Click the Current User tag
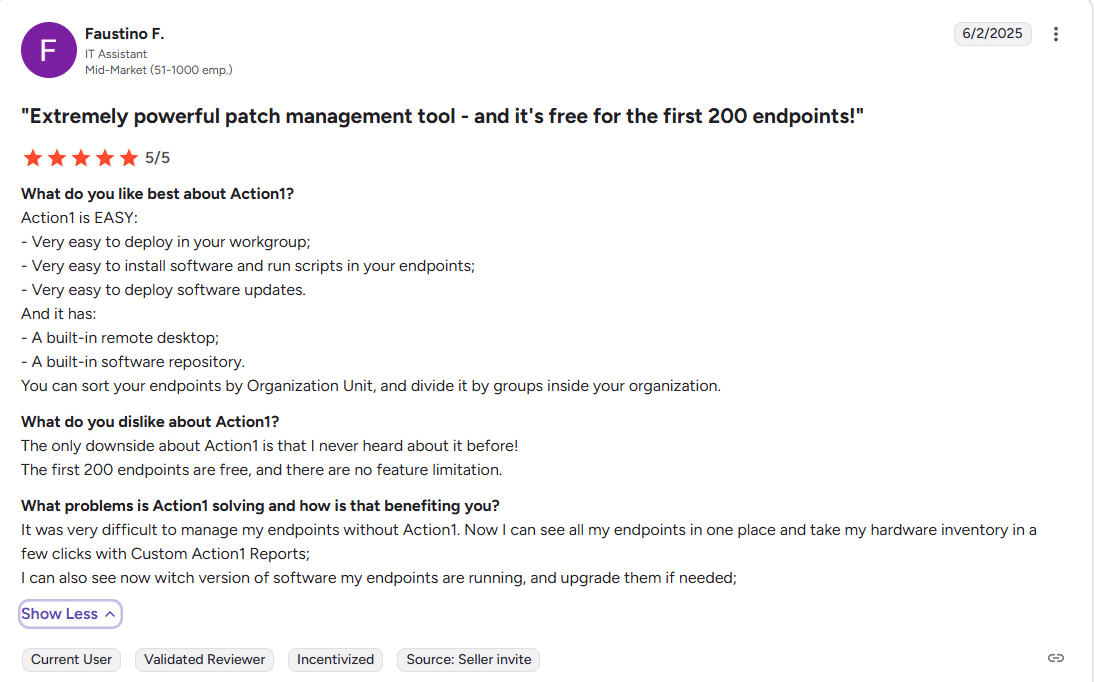The height and width of the screenshot is (682, 1094). pyautogui.click(x=72, y=660)
